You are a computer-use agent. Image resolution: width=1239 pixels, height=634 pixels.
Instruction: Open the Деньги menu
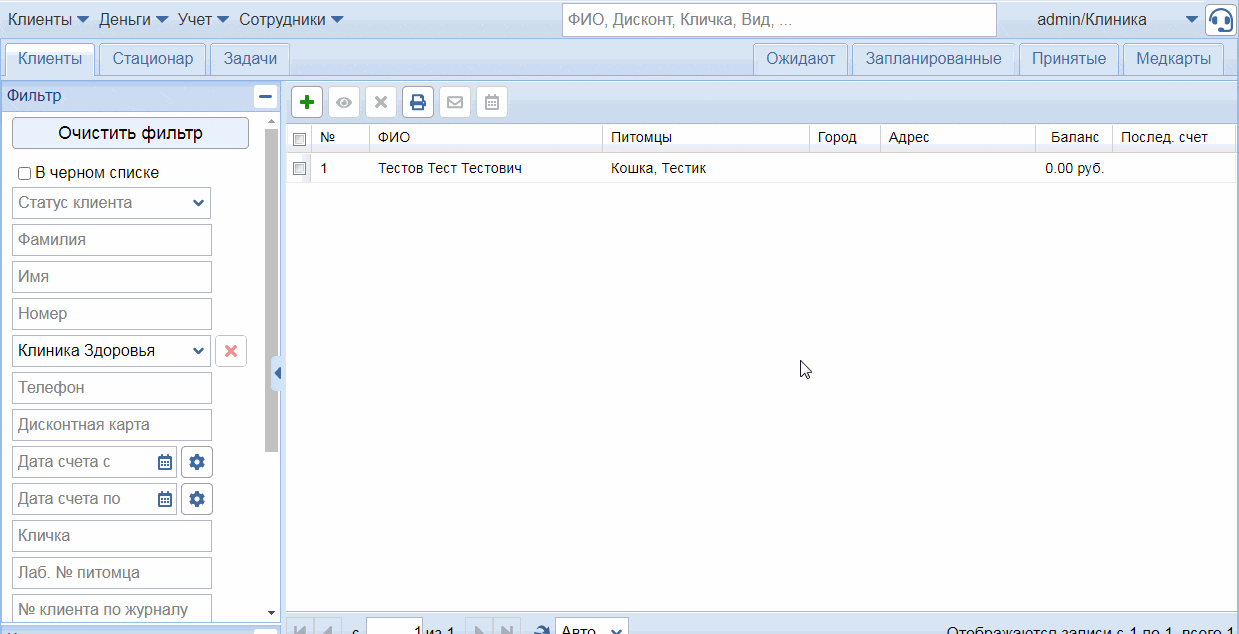132,20
